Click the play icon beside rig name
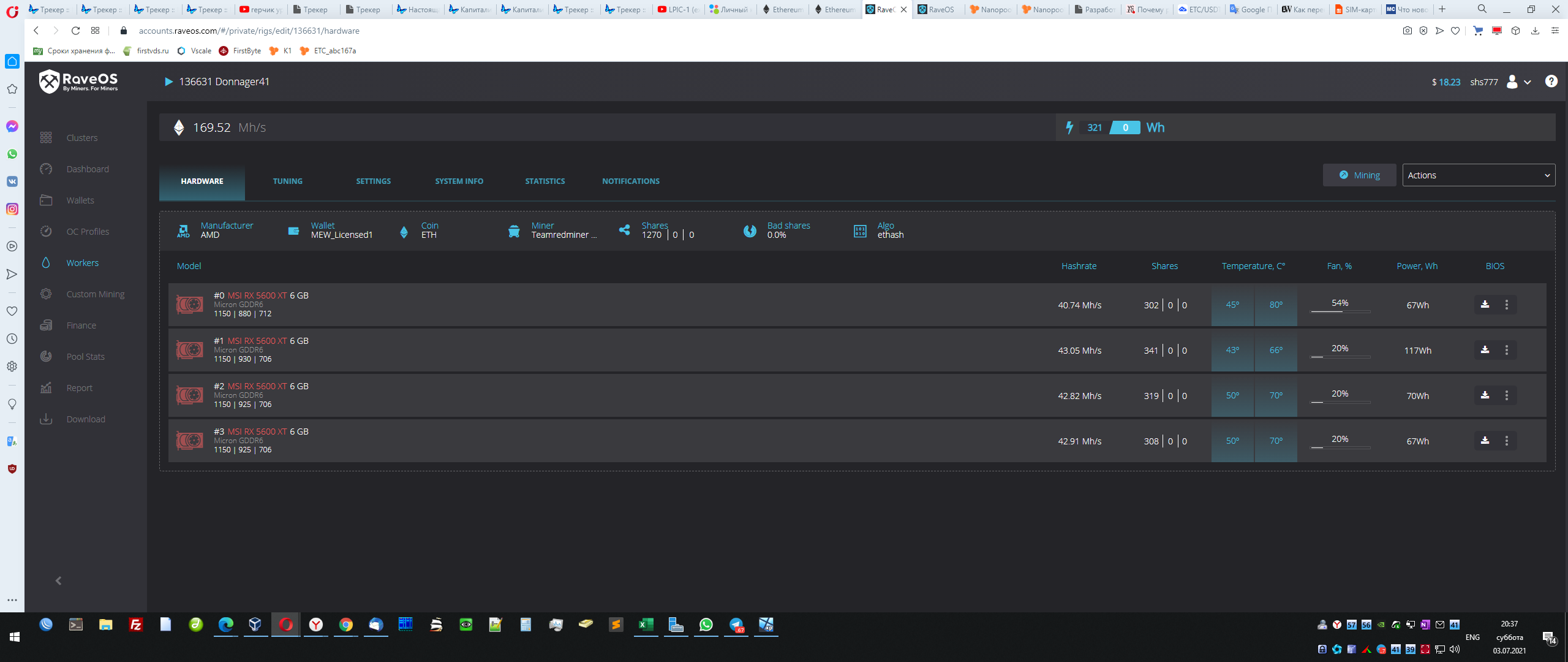 (x=168, y=82)
